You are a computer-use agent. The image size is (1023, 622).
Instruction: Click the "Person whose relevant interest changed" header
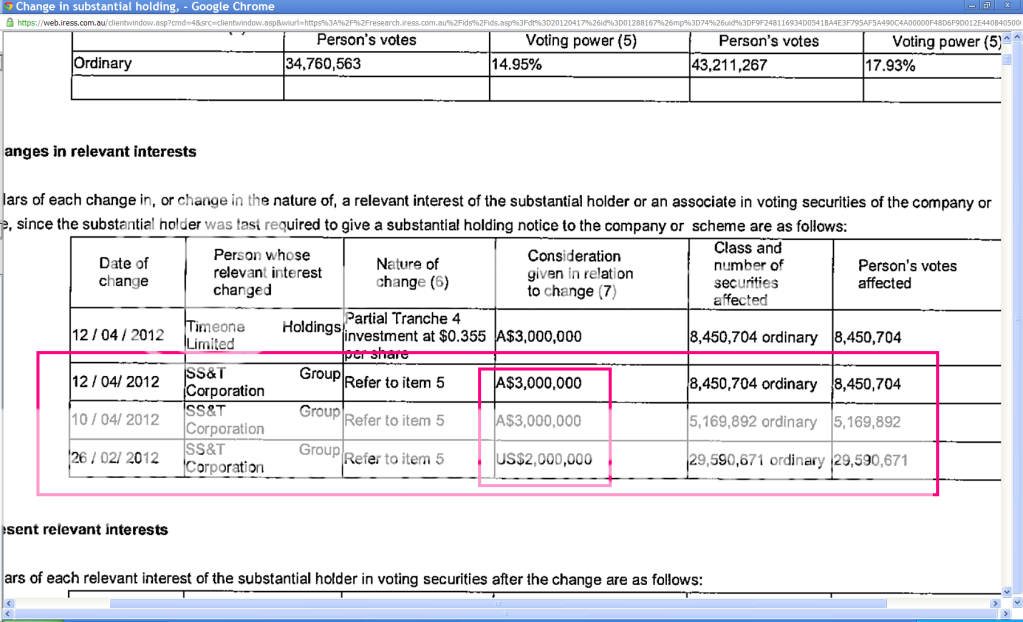point(267,272)
